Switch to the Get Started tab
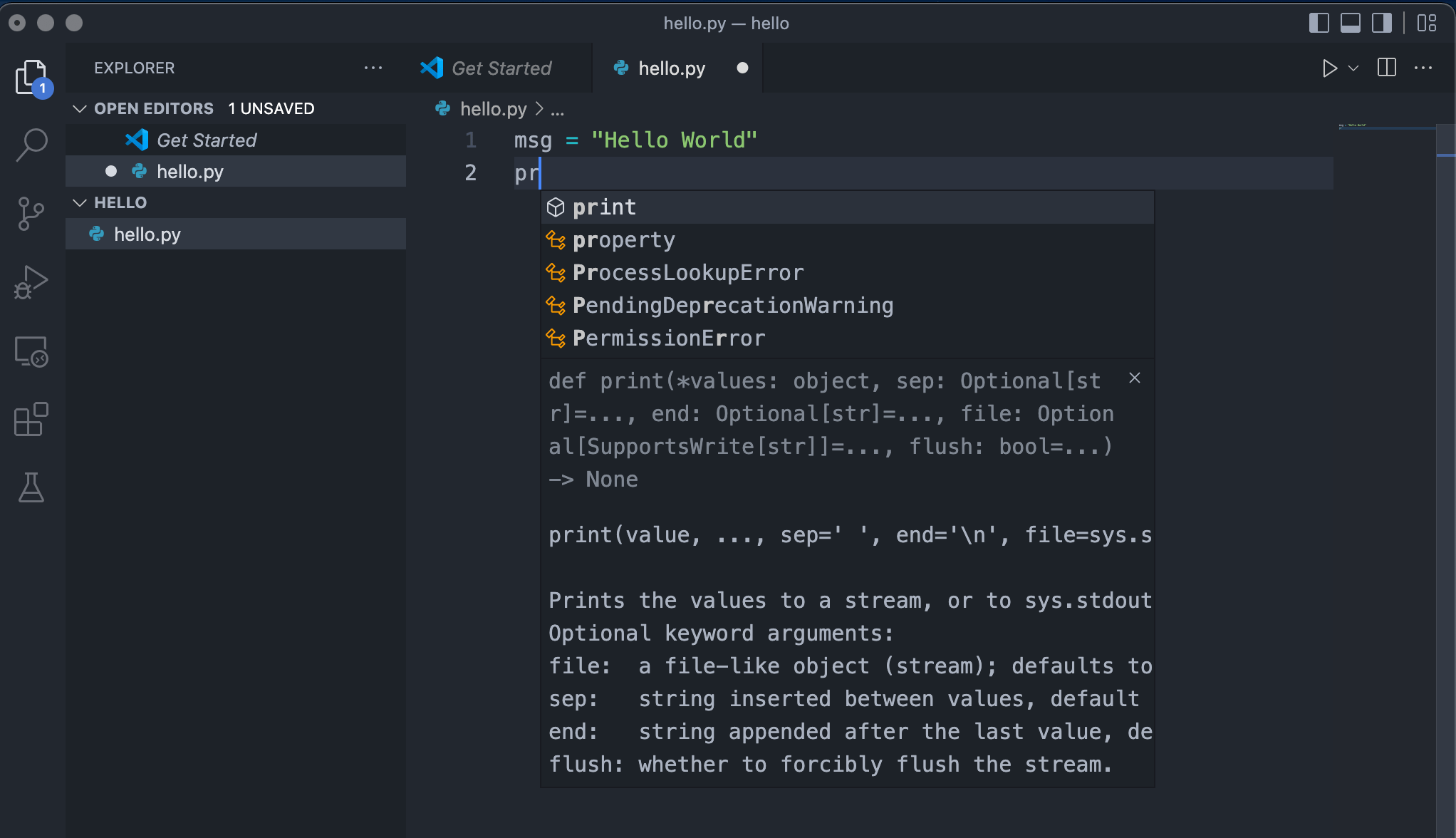This screenshot has height=838, width=1456. [x=501, y=68]
